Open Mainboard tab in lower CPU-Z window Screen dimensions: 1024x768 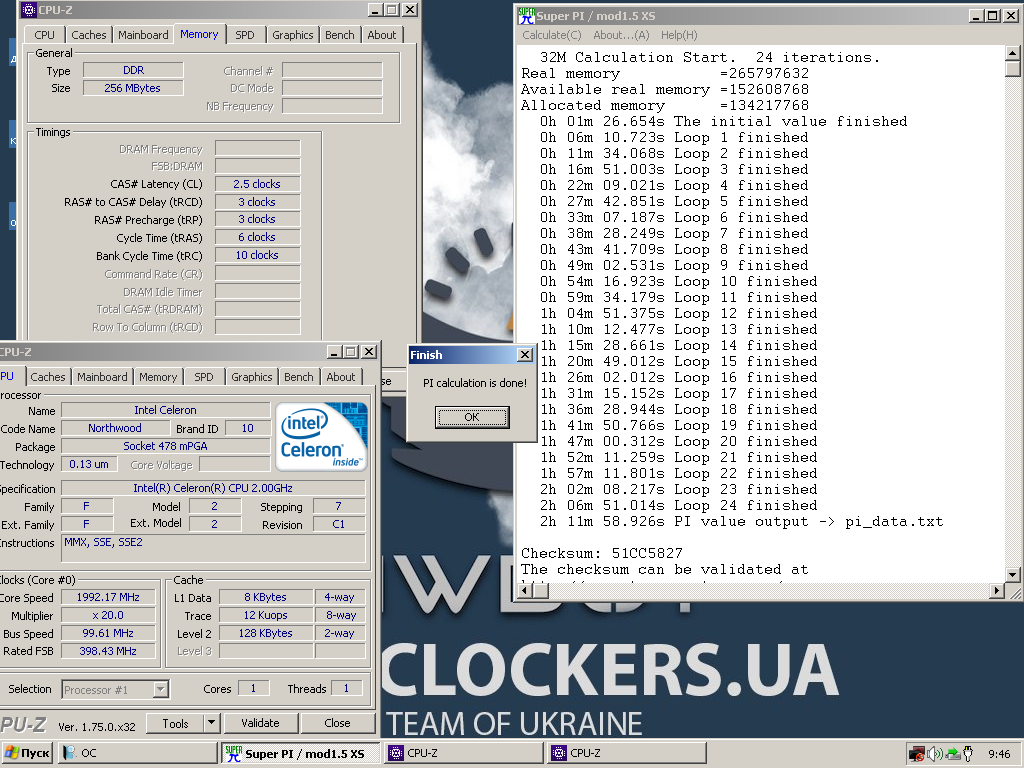tap(102, 377)
